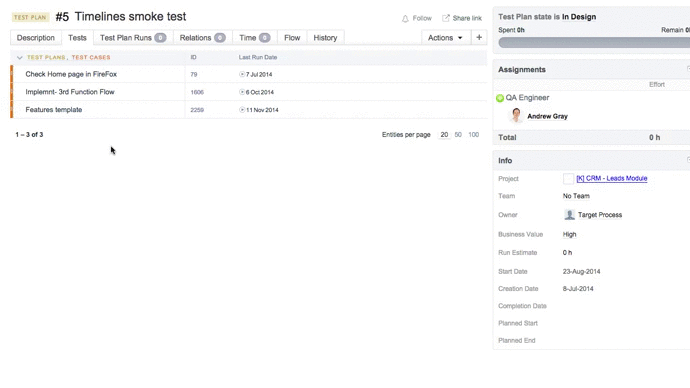Click ID 79
The width and height of the screenshot is (690, 388).
(x=194, y=74)
